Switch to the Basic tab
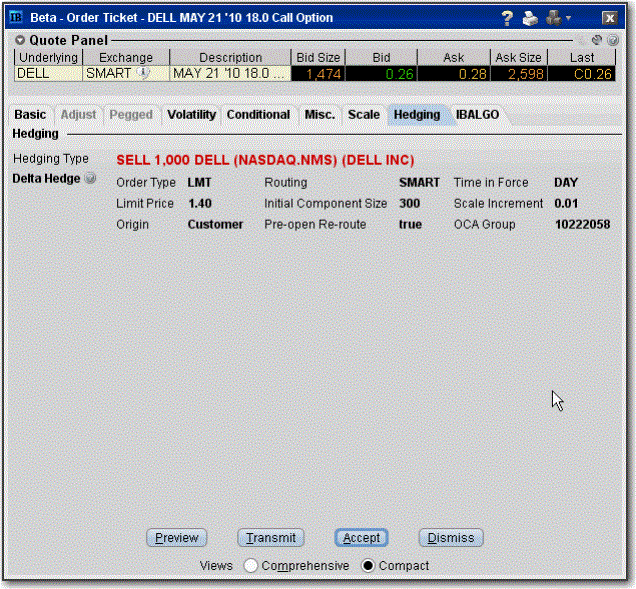 tap(30, 115)
